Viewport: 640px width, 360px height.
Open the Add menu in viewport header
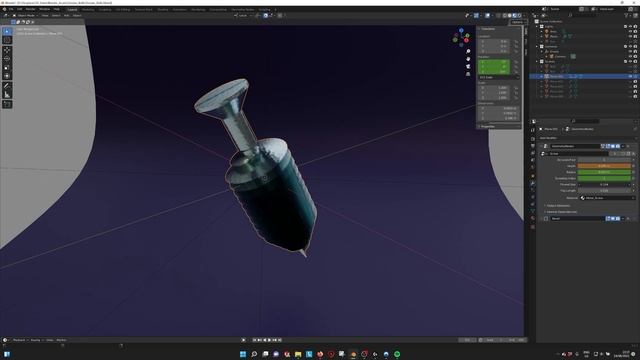coord(67,16)
